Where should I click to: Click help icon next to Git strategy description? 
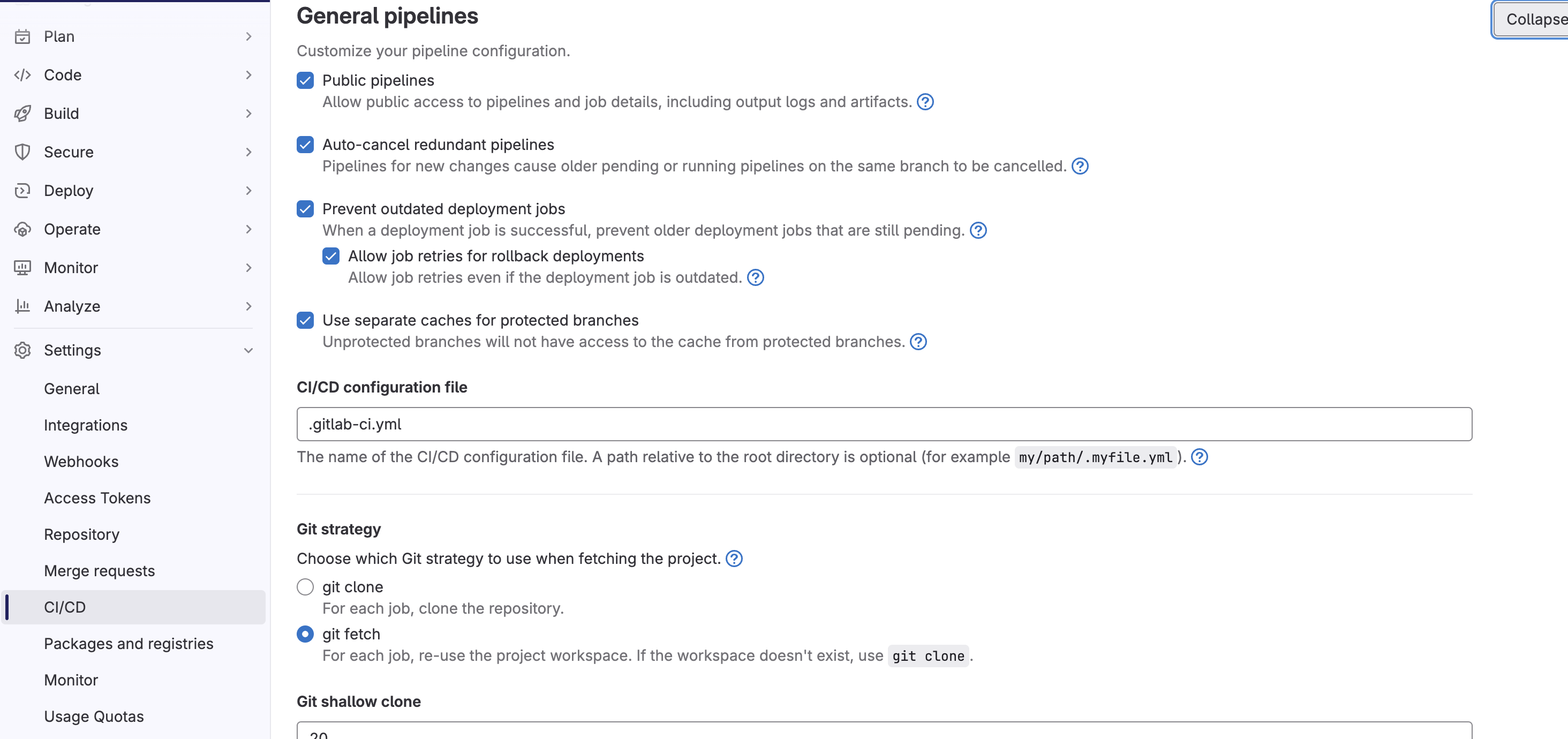click(x=734, y=559)
